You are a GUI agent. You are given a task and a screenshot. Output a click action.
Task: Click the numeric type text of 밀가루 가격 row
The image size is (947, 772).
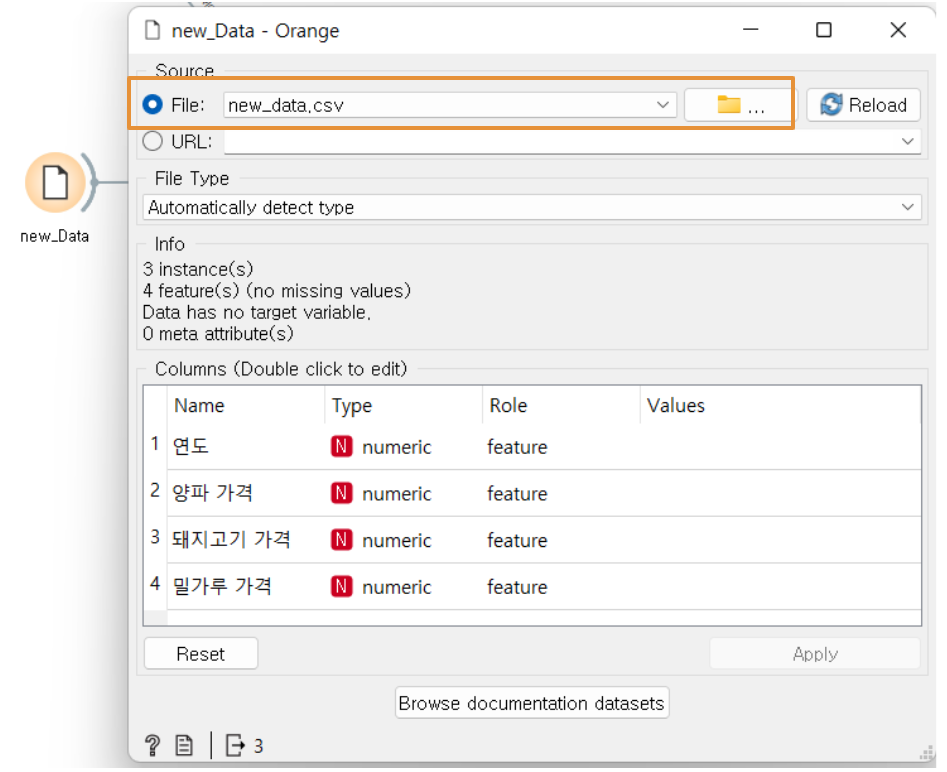click(396, 587)
